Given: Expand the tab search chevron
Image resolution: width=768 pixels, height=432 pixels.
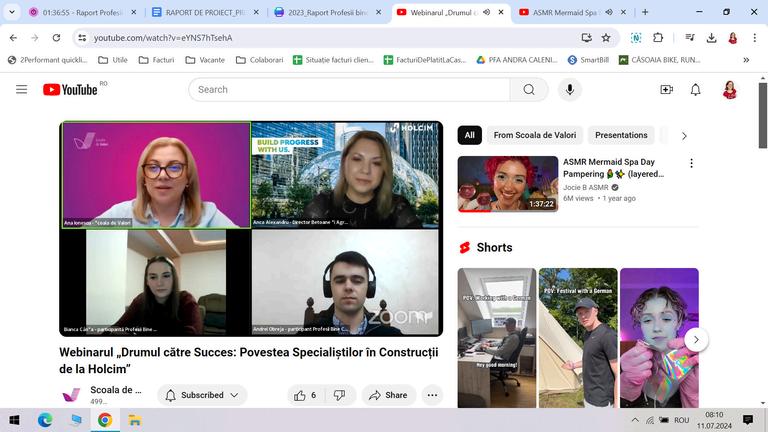Looking at the screenshot, I should pyautogui.click(x=12, y=12).
